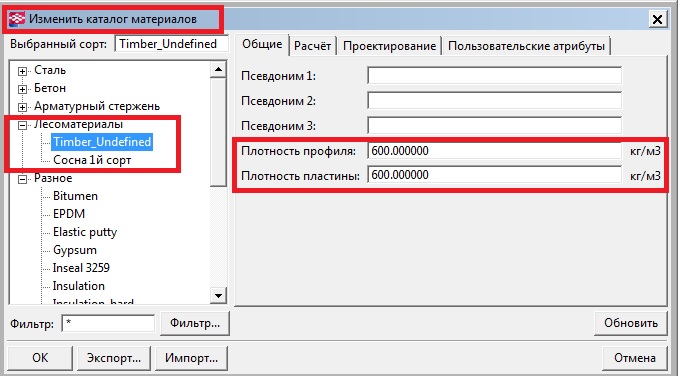The image size is (678, 376).
Task: Click the Плотность профиля field
Action: pyautogui.click(x=495, y=151)
